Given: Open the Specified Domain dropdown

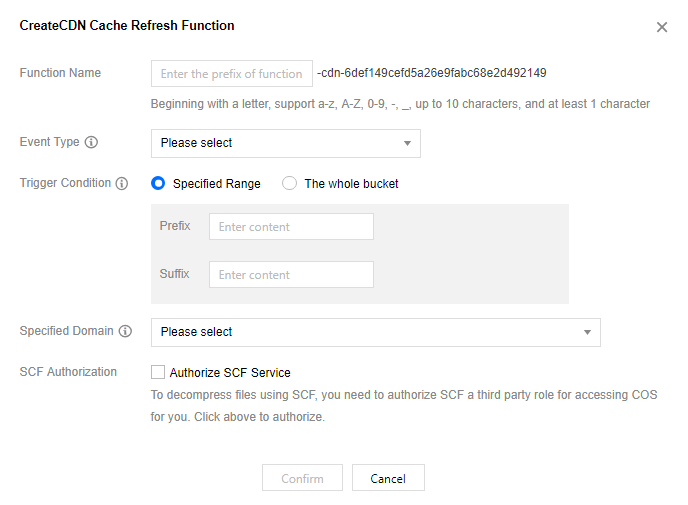Looking at the screenshot, I should point(375,332).
